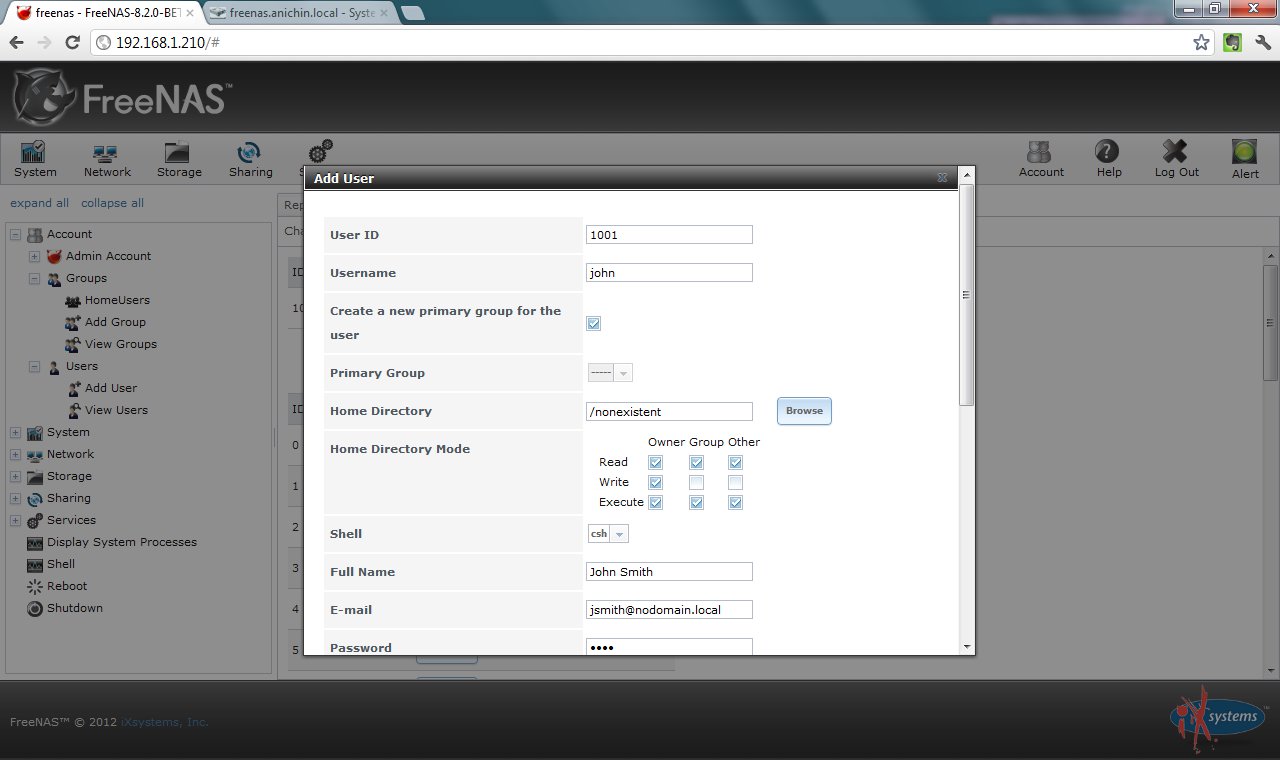Toggle Create a new primary group checkbox
Viewport: 1280px width, 760px height.
(x=594, y=323)
